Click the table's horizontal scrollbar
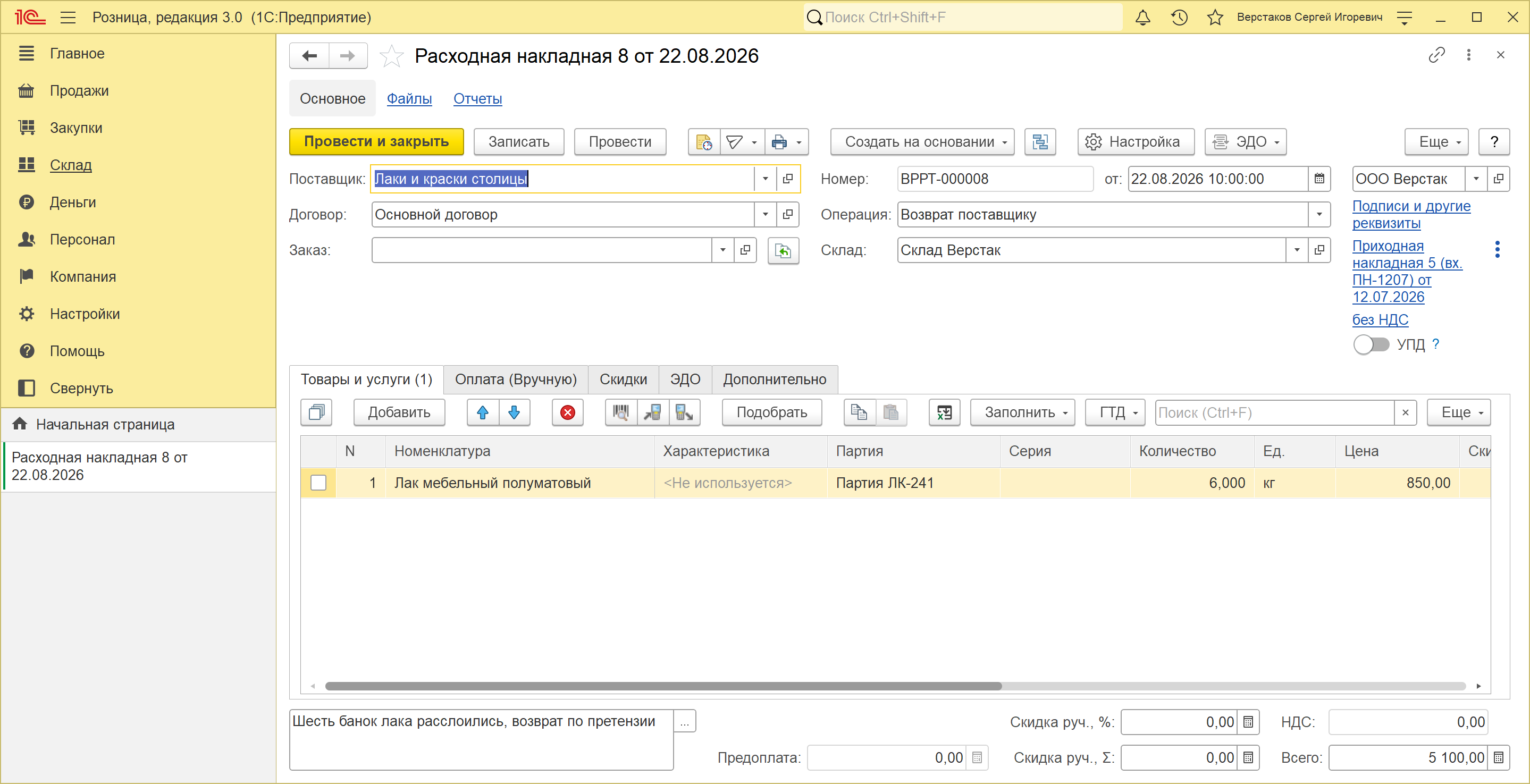 (x=663, y=687)
